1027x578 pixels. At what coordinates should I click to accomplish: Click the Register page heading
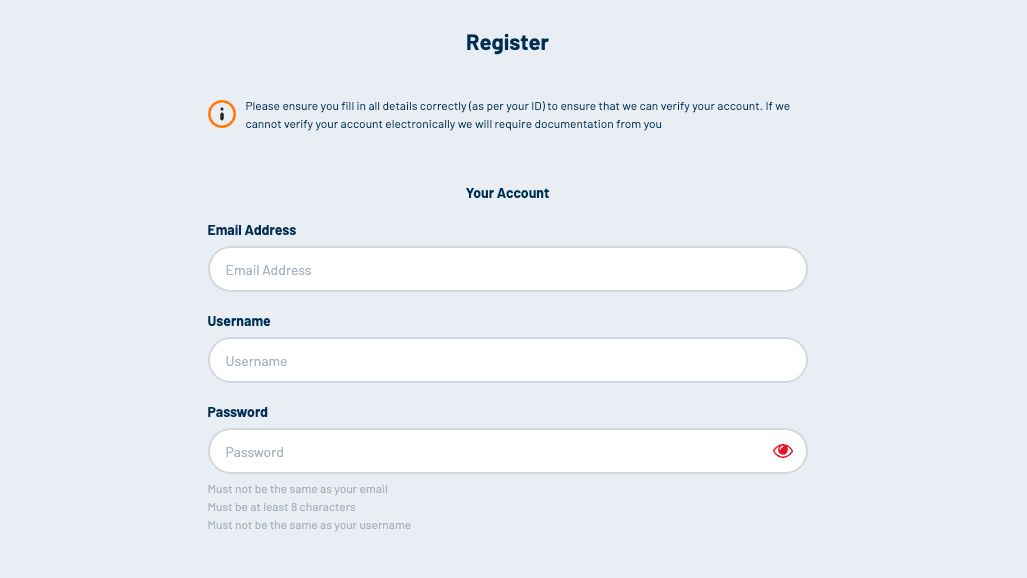pyautogui.click(x=507, y=42)
